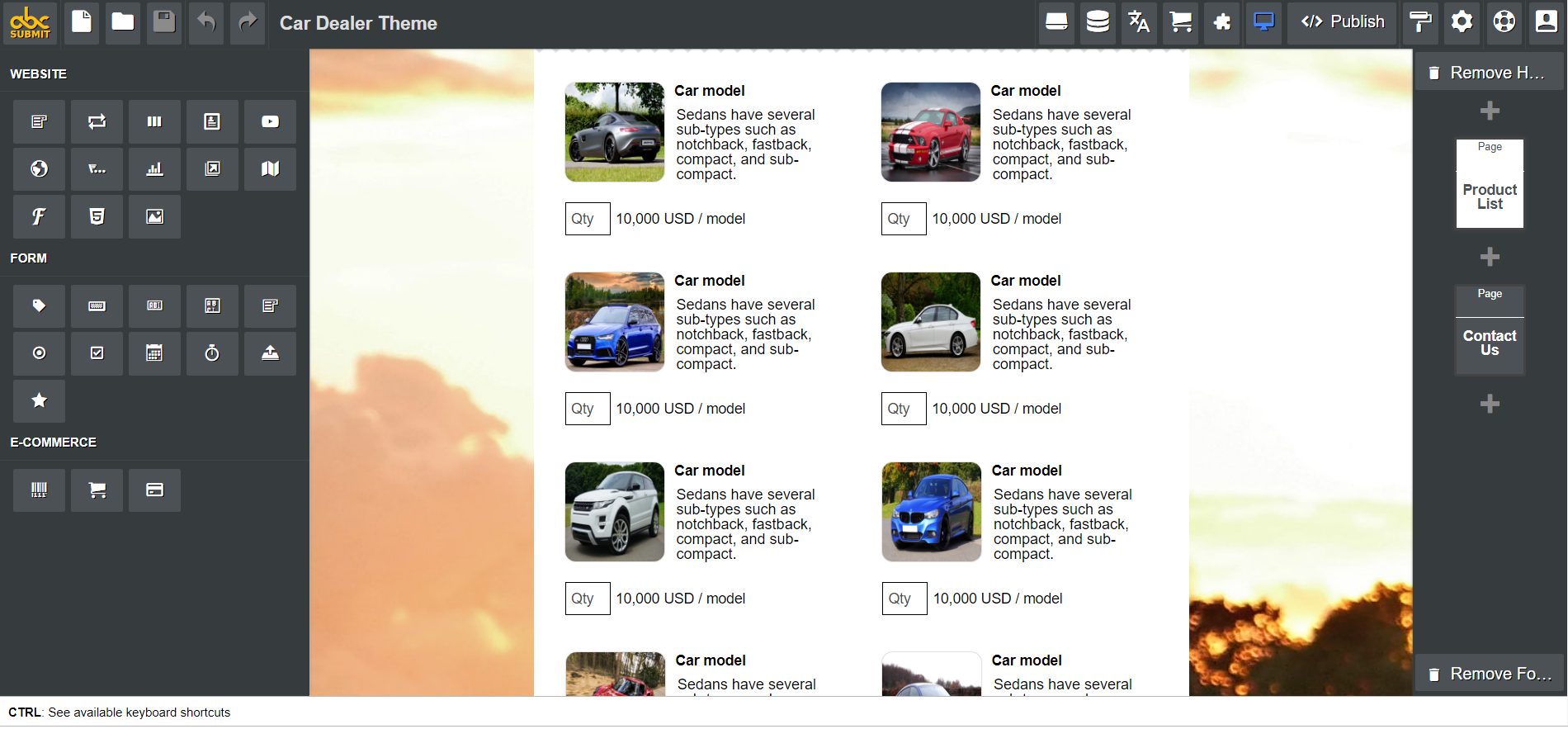Click the WEBSITE section heading
The image size is (1568, 729).
(39, 74)
